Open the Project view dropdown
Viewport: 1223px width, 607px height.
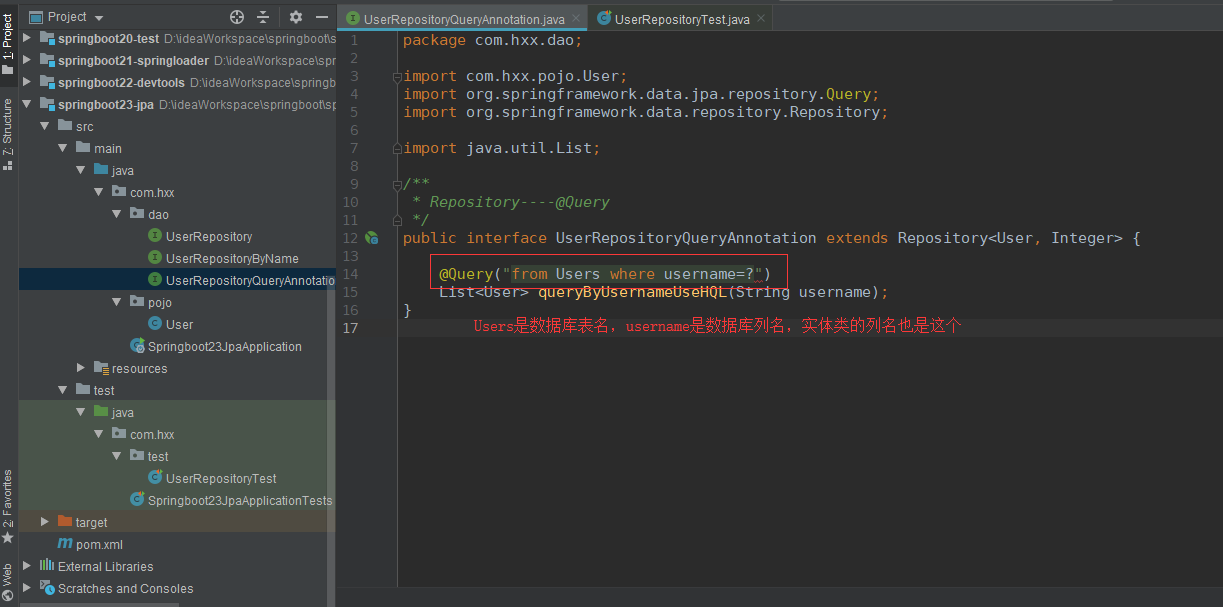(66, 17)
